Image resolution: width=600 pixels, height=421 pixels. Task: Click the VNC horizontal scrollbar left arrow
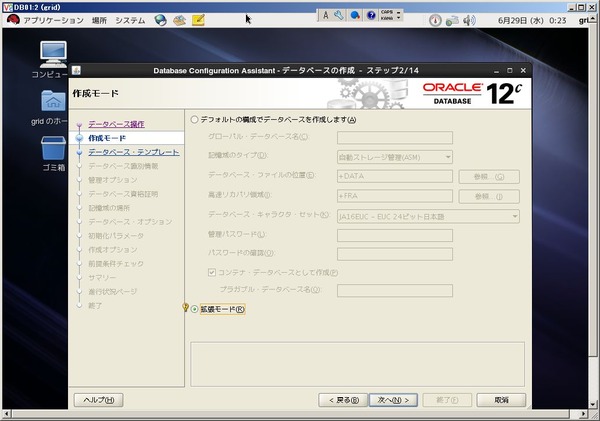tap(6, 414)
